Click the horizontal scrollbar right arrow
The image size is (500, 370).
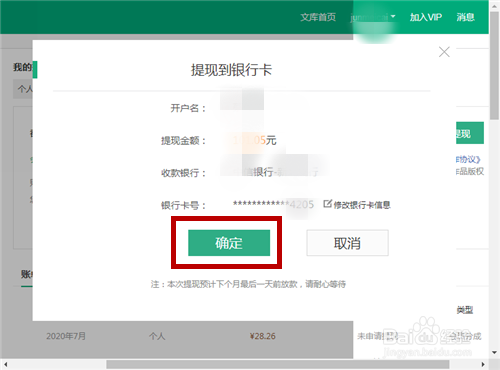click(484, 365)
